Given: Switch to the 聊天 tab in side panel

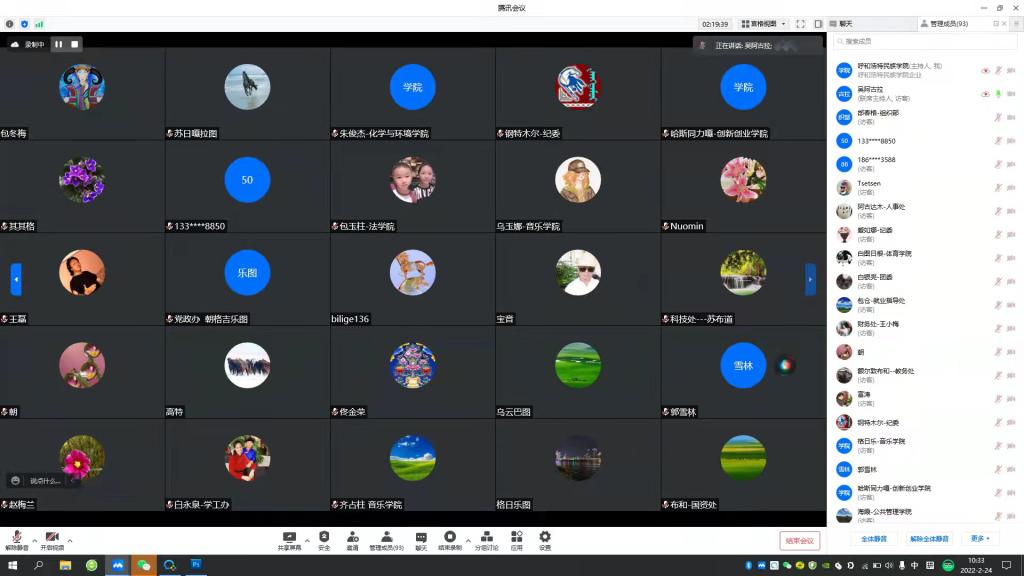Looking at the screenshot, I should 846,23.
